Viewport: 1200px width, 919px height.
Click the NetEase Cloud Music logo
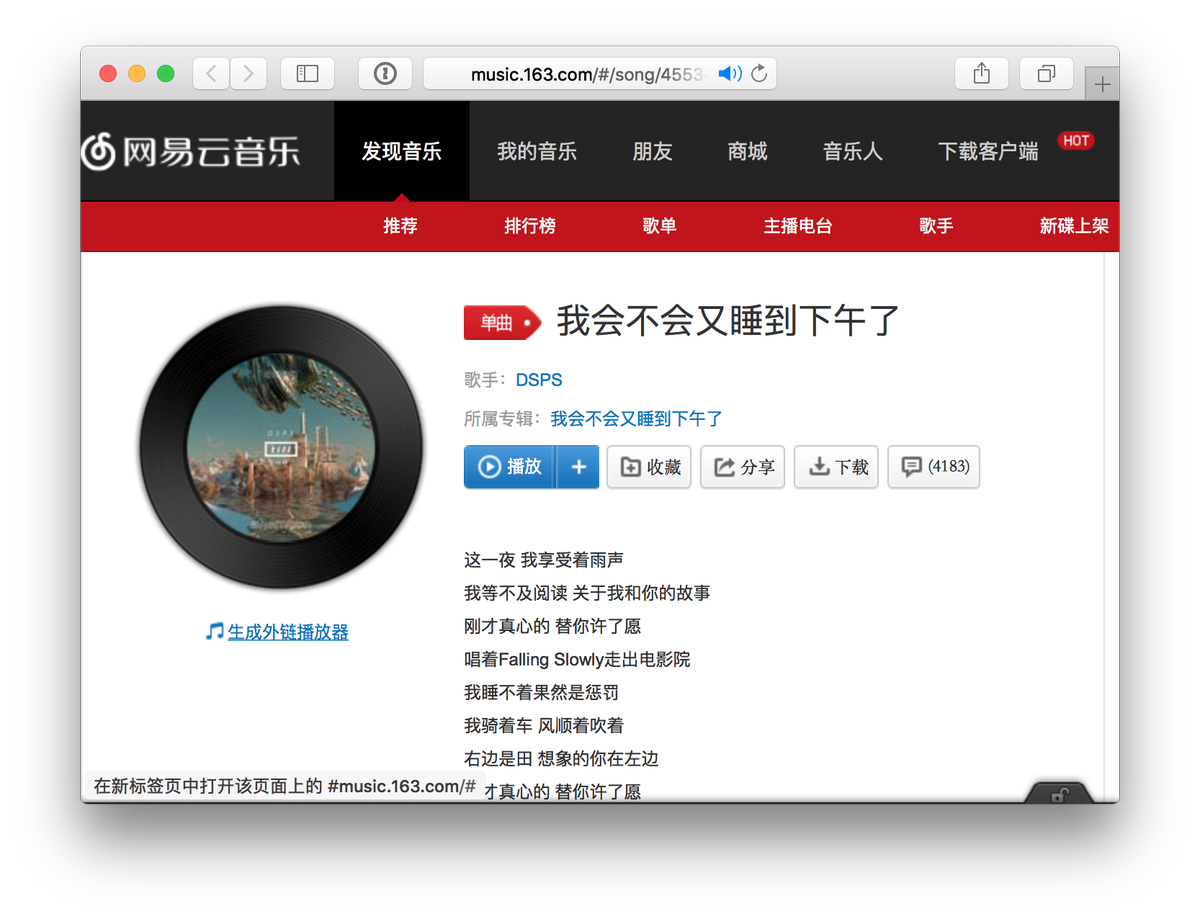click(x=190, y=151)
